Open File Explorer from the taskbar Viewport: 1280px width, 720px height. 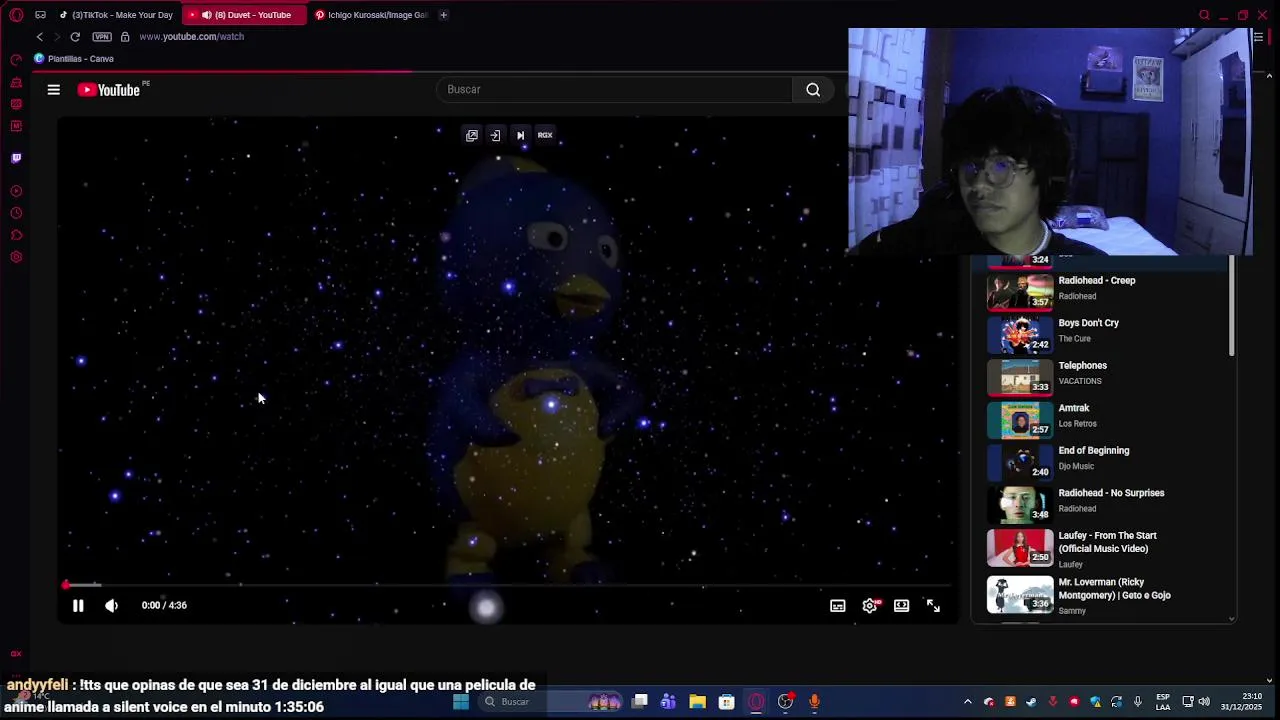(697, 702)
